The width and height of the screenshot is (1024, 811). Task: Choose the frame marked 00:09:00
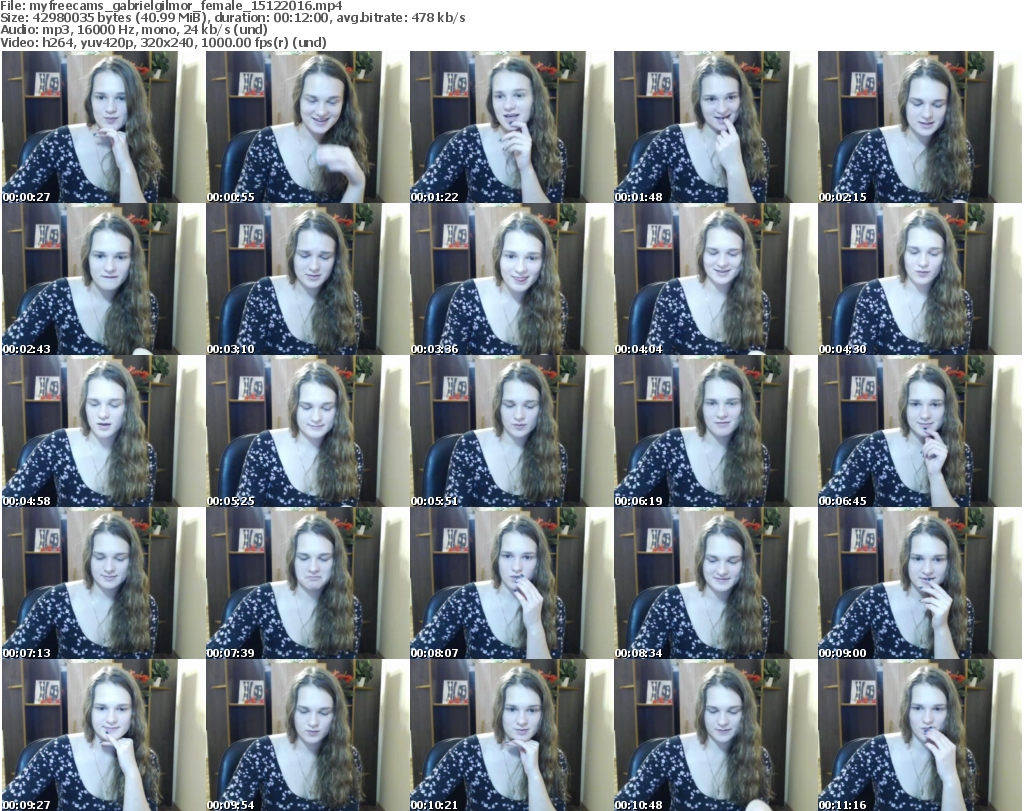coord(920,583)
